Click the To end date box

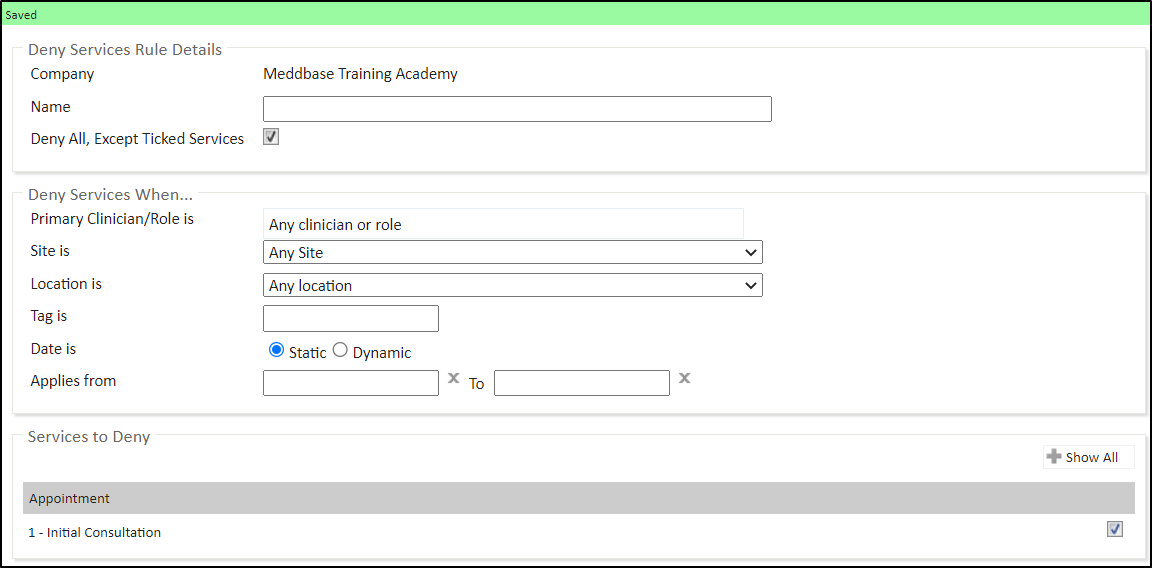coord(581,383)
